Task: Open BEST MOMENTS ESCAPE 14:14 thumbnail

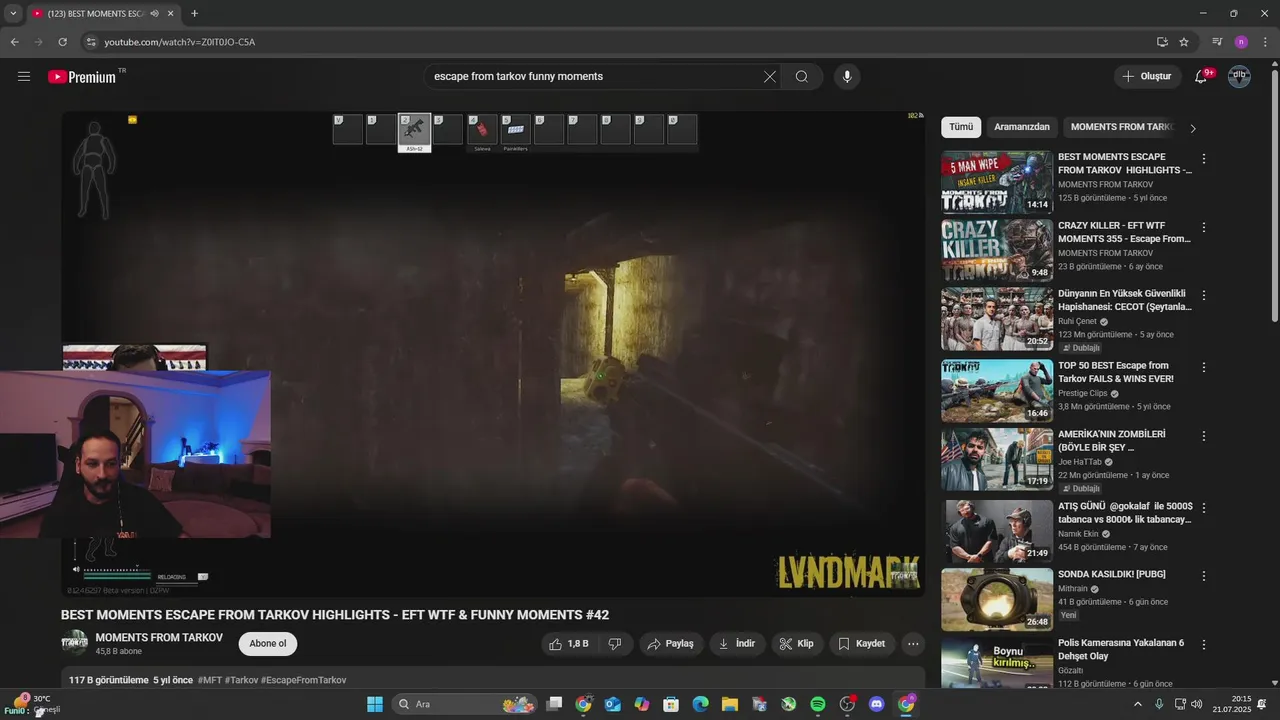Action: point(997,182)
